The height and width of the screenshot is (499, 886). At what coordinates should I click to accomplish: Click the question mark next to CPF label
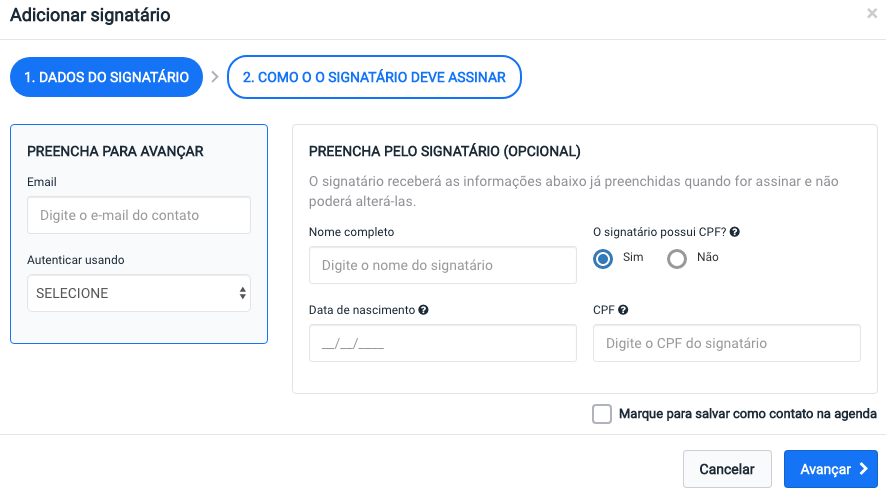click(623, 310)
